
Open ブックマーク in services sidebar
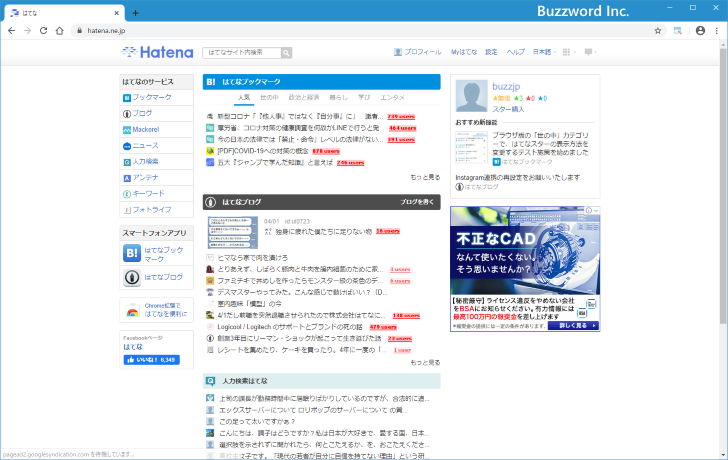[x=156, y=97]
